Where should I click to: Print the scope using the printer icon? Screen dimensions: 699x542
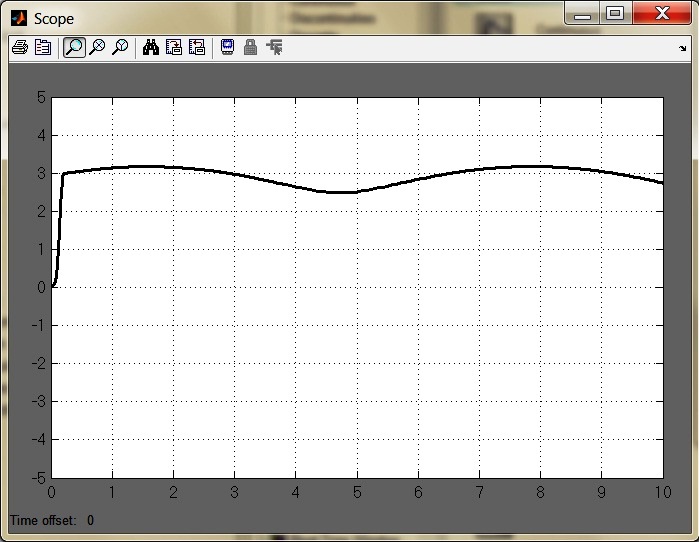point(20,47)
